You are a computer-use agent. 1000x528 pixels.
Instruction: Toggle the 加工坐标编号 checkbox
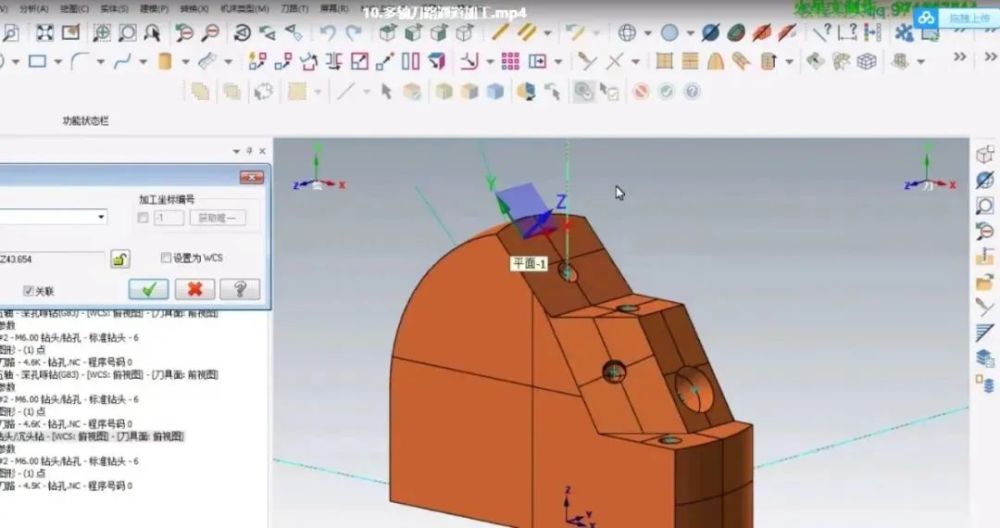(143, 218)
